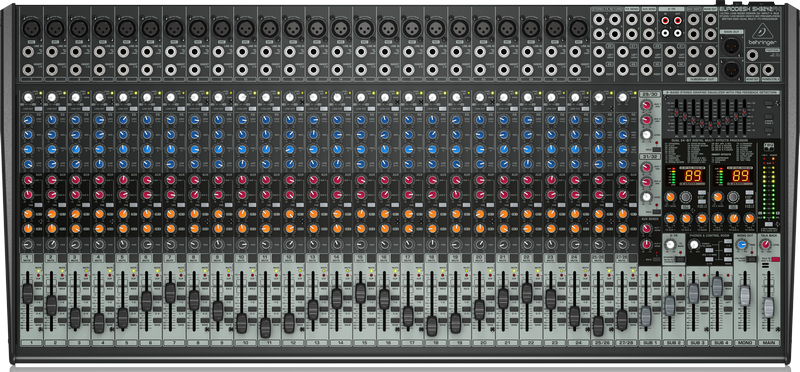Adjust the channel 15 fader
This screenshot has height=372, width=800.
(x=361, y=293)
